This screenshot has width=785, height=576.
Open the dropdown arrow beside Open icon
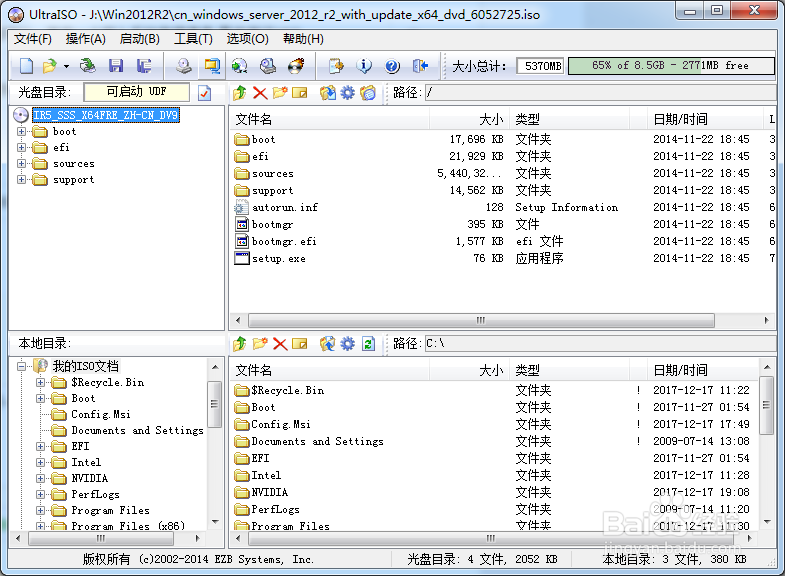click(66, 66)
